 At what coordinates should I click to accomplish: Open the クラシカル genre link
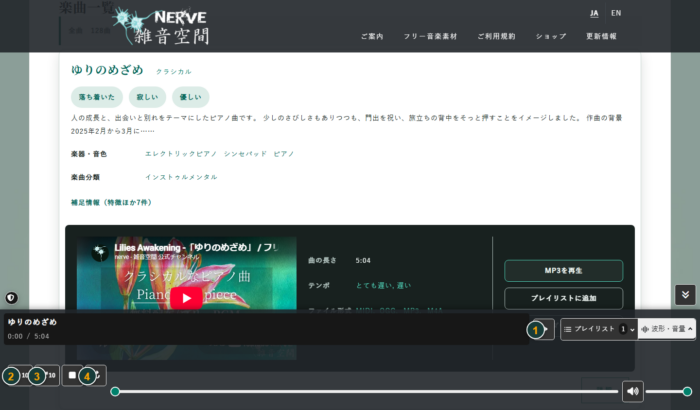pyautogui.click(x=174, y=71)
